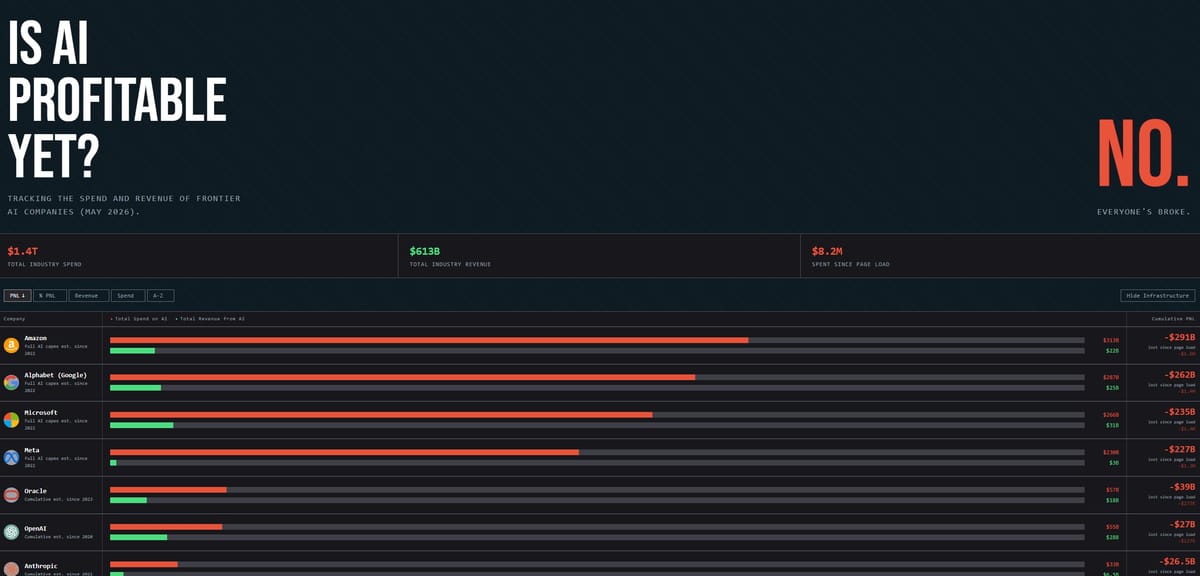The width and height of the screenshot is (1200, 576).
Task: Click the Total Revenue From AI legend label
Action: pyautogui.click(x=210, y=318)
